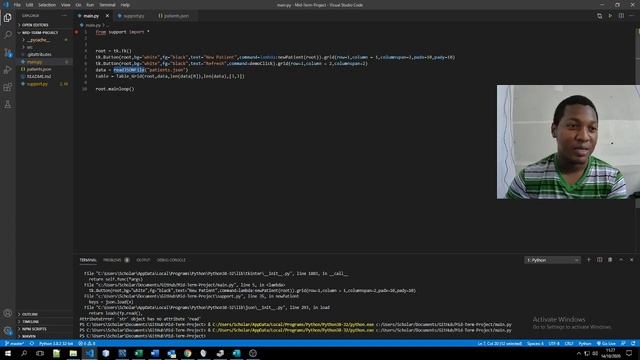Open the Search view in the activity bar
This screenshot has width=640, height=360.
coord(8,35)
